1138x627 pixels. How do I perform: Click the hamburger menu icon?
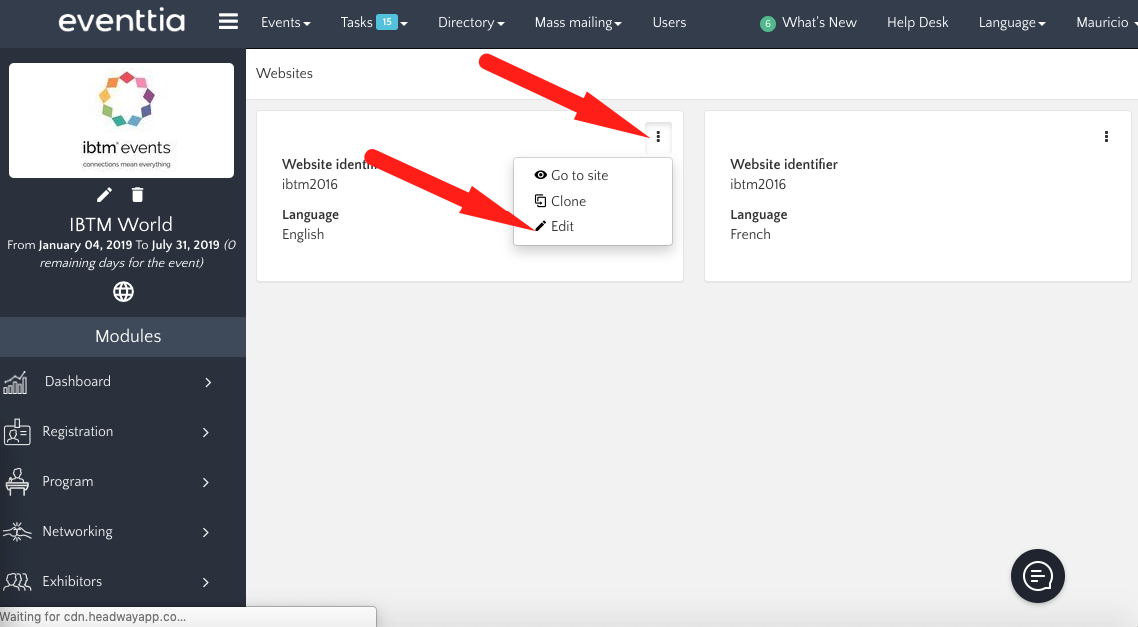tap(228, 22)
